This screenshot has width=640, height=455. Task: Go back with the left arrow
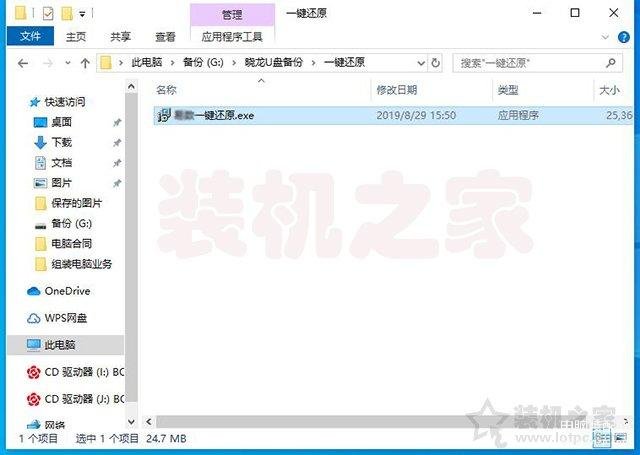point(23,63)
